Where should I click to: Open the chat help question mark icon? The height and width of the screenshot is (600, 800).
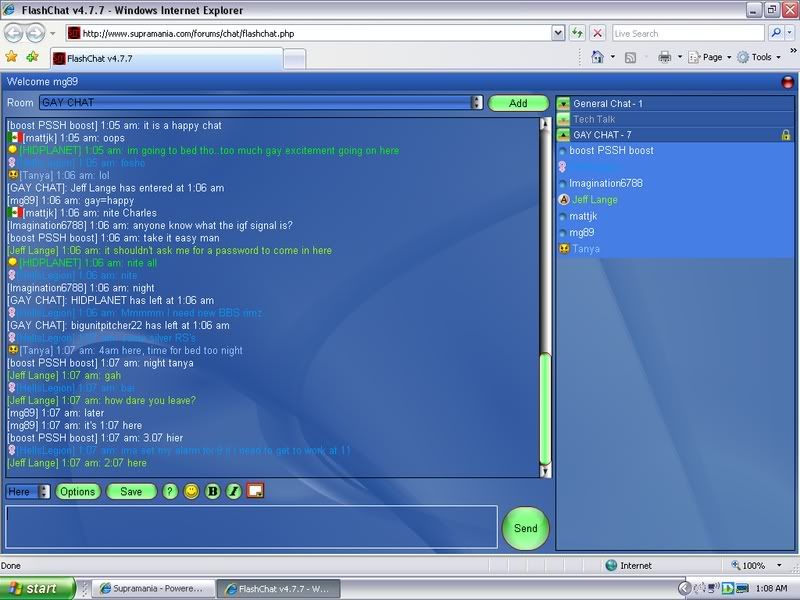pyautogui.click(x=170, y=491)
